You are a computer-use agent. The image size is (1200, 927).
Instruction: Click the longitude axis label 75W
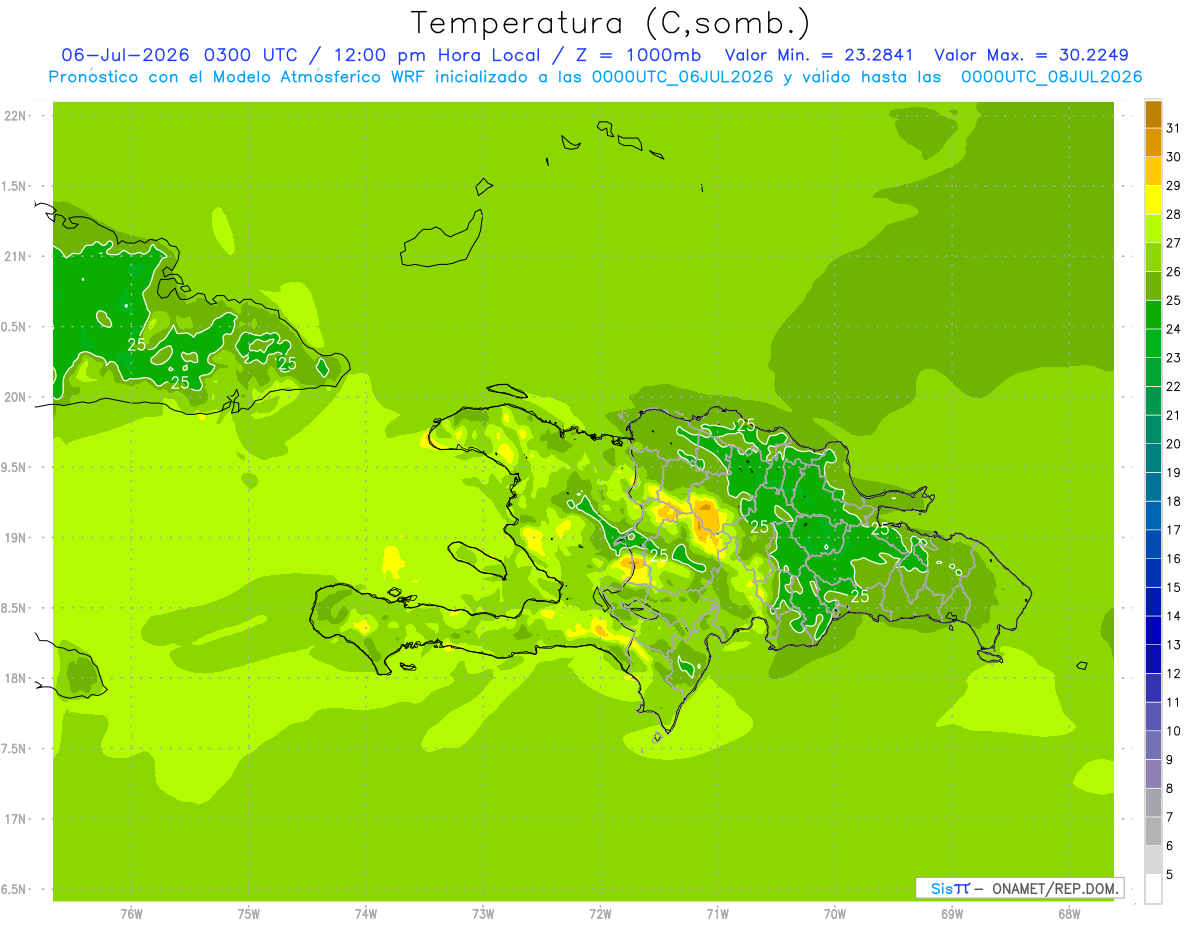(x=249, y=914)
